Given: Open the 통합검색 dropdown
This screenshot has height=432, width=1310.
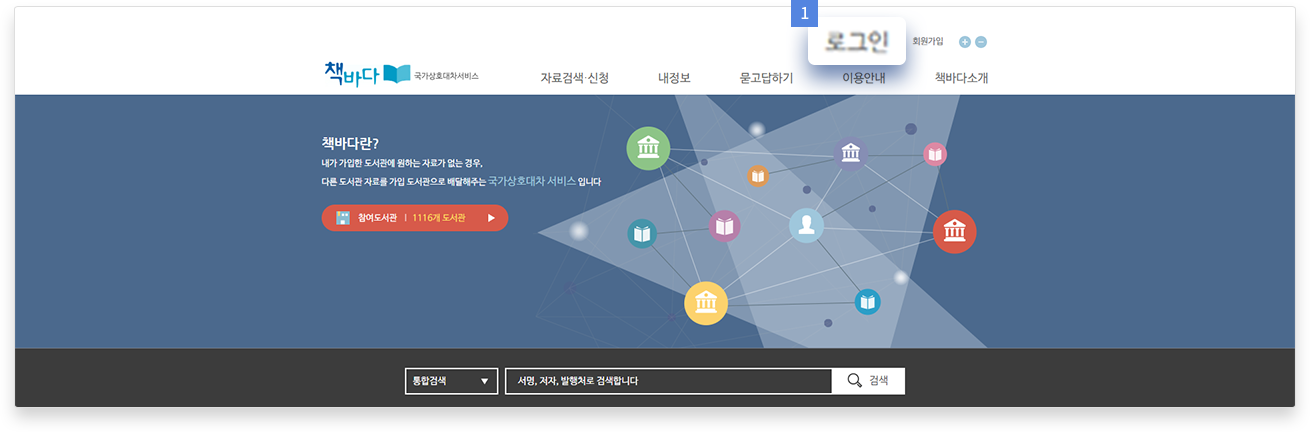Looking at the screenshot, I should pyautogui.click(x=451, y=381).
